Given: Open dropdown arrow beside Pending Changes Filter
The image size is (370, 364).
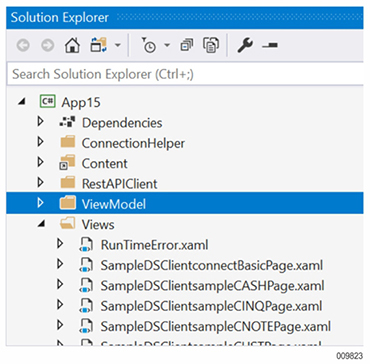Looking at the screenshot, I should coord(167,46).
